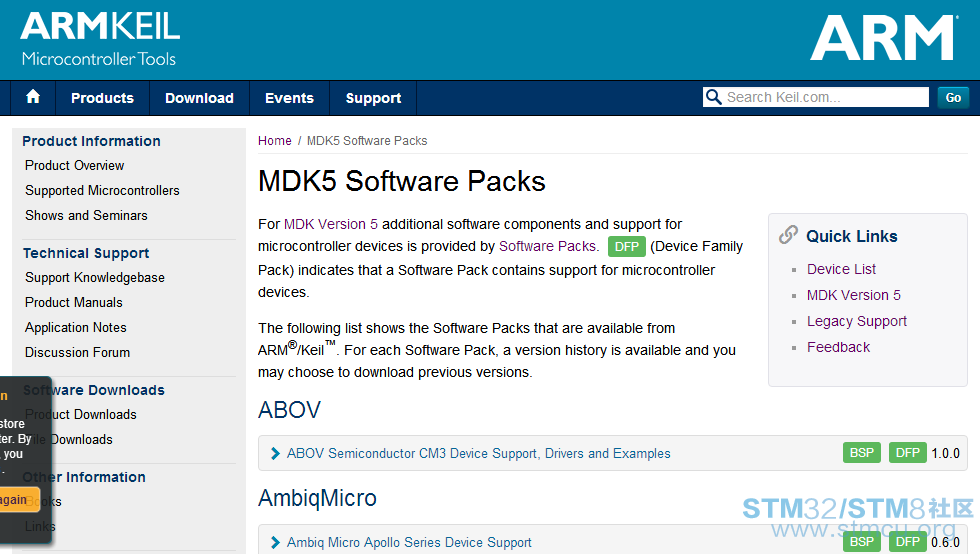The image size is (980, 554).
Task: Open the MDK Version 5 link in paragraph
Action: tap(331, 224)
